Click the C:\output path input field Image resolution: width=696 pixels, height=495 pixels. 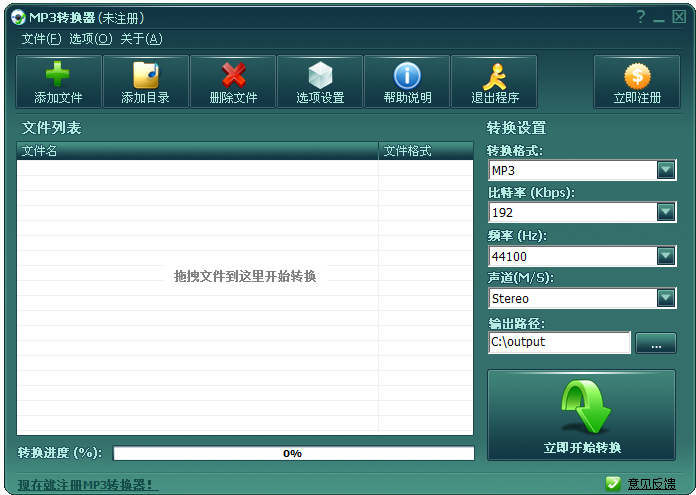click(x=559, y=342)
